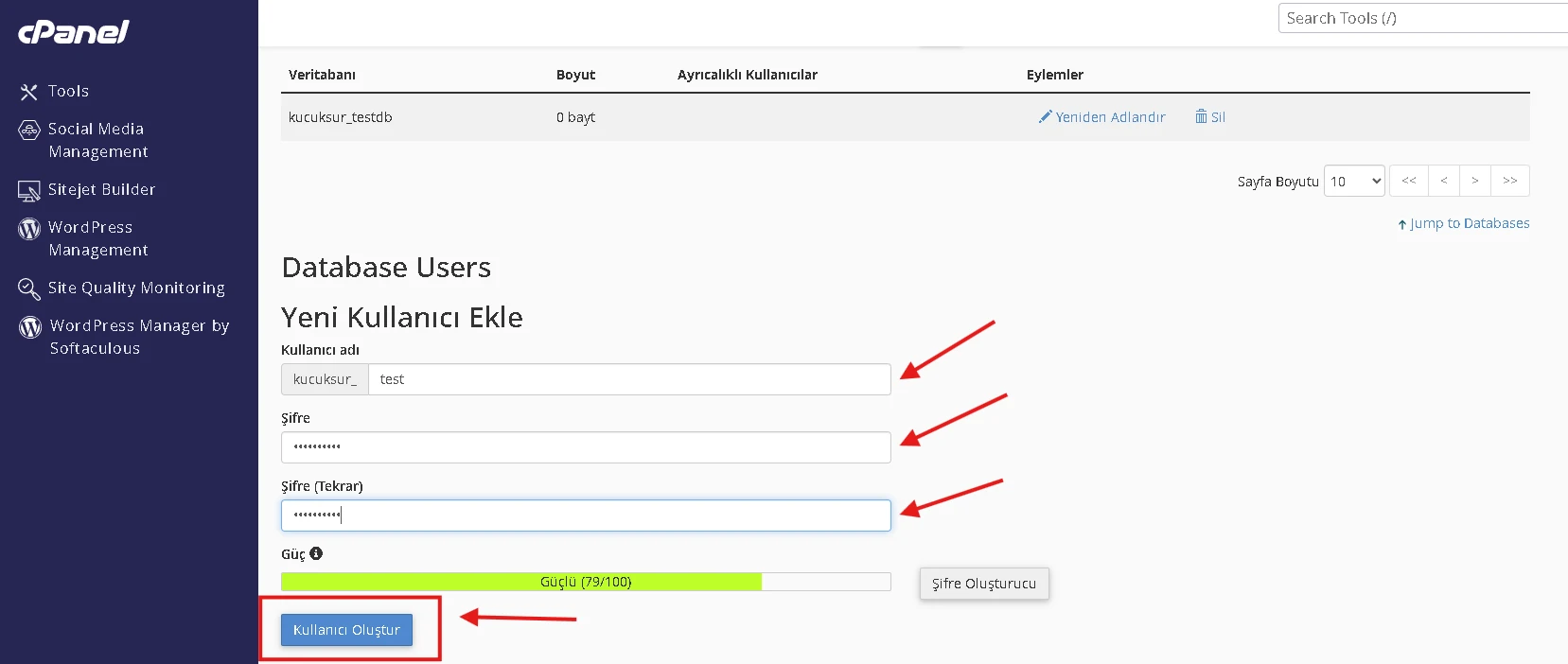Click the Site Quality Monitoring magnifier icon
Screen dimensions: 1568x664
point(29,288)
